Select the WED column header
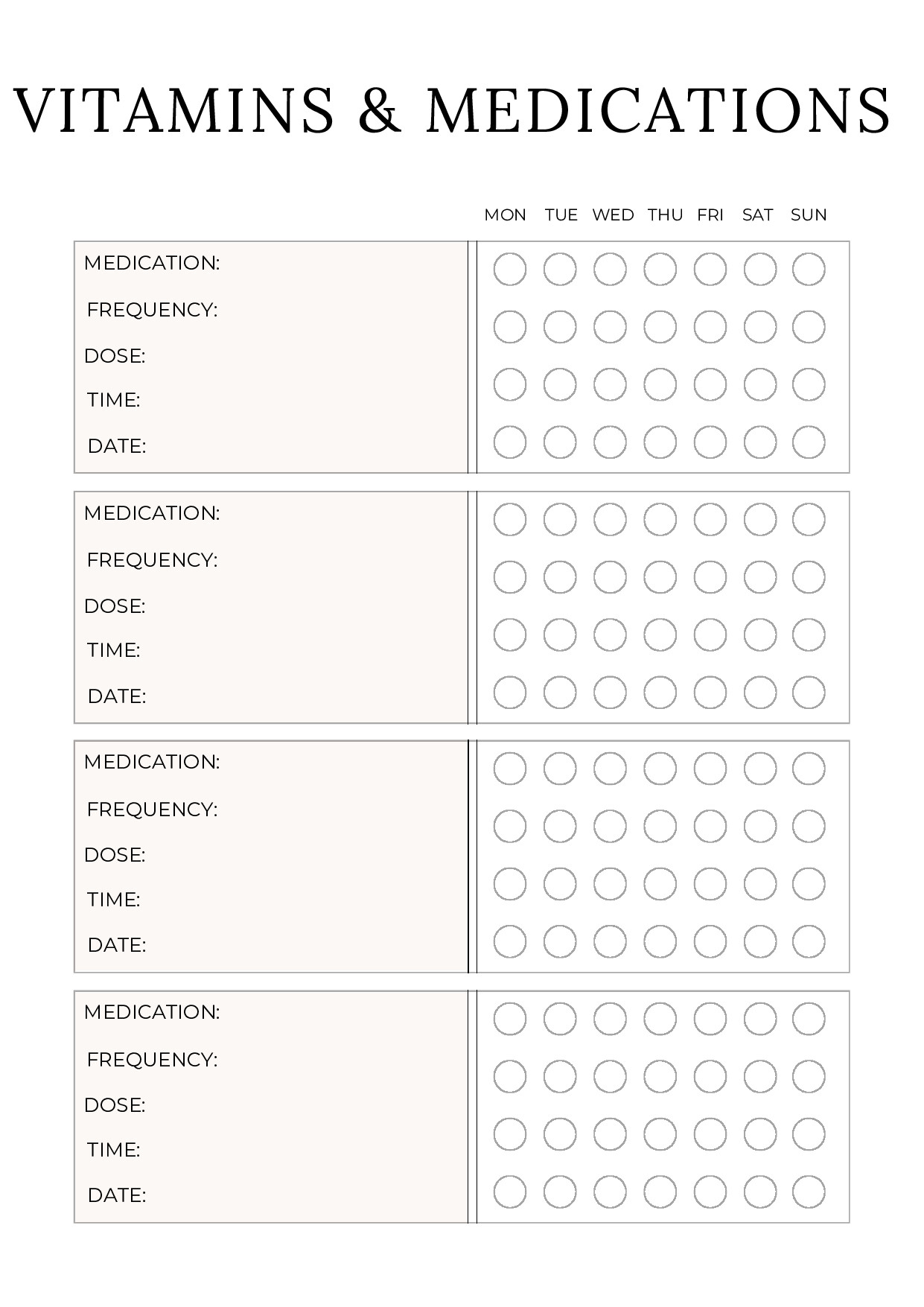 pyautogui.click(x=613, y=215)
